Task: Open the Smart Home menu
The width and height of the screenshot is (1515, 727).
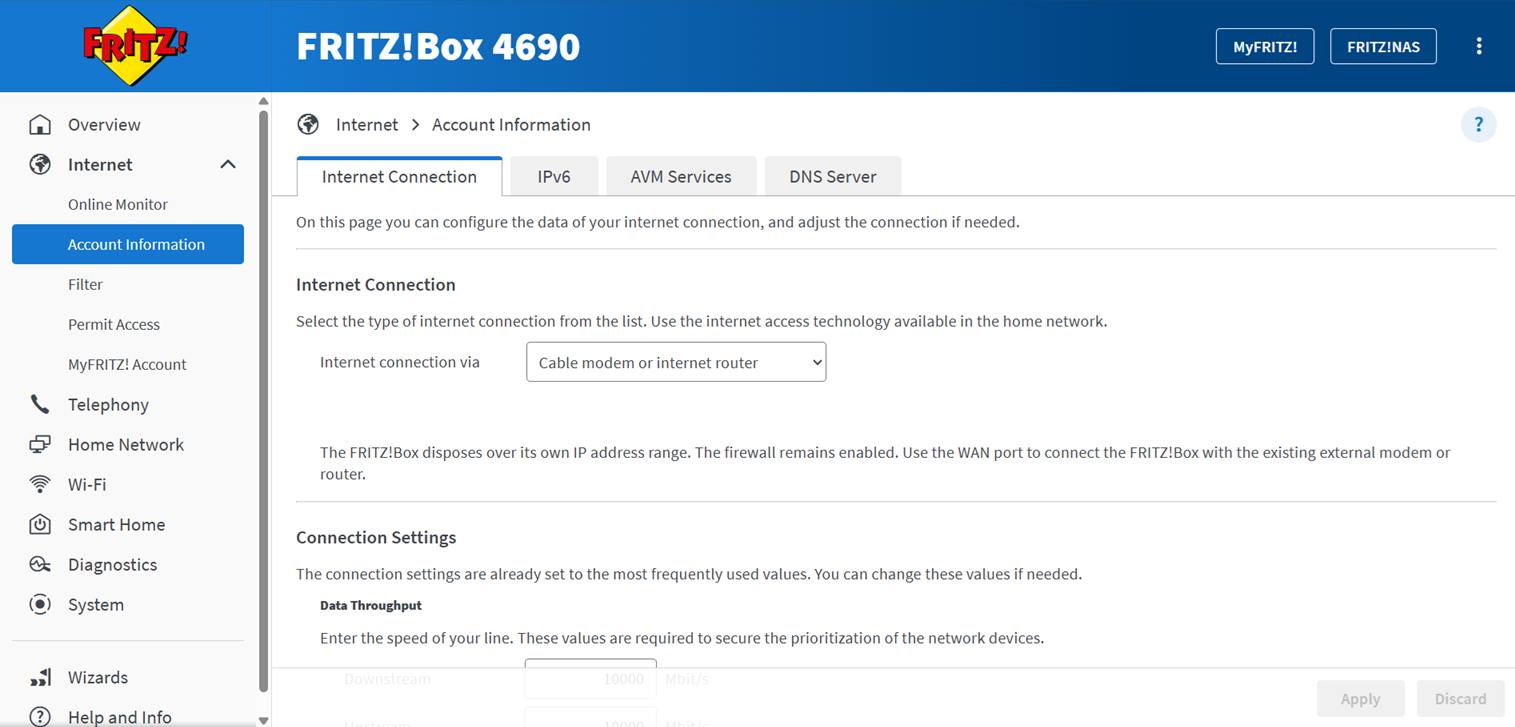Action: click(116, 525)
